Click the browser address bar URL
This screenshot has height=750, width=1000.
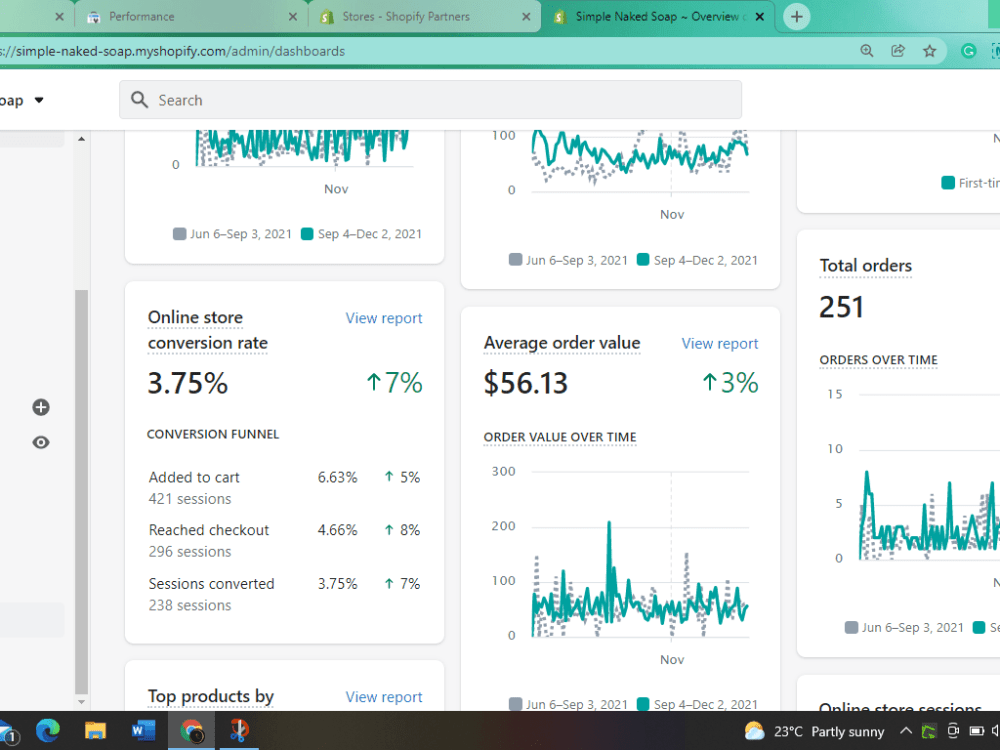coord(172,51)
